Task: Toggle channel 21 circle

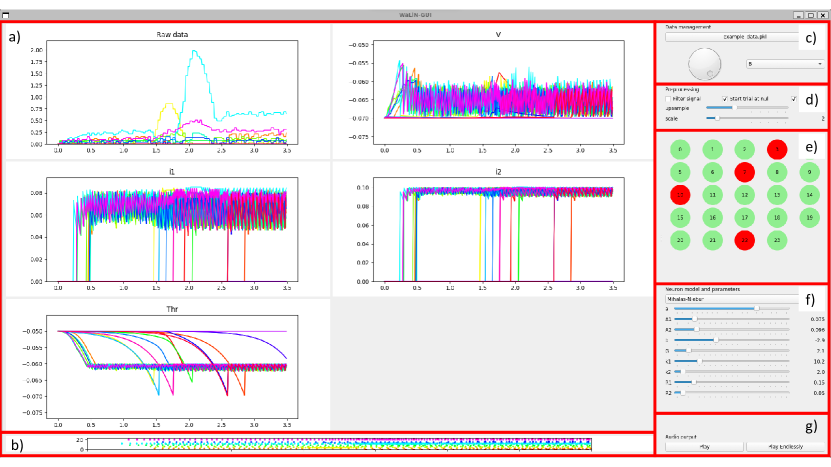Action: click(712, 240)
